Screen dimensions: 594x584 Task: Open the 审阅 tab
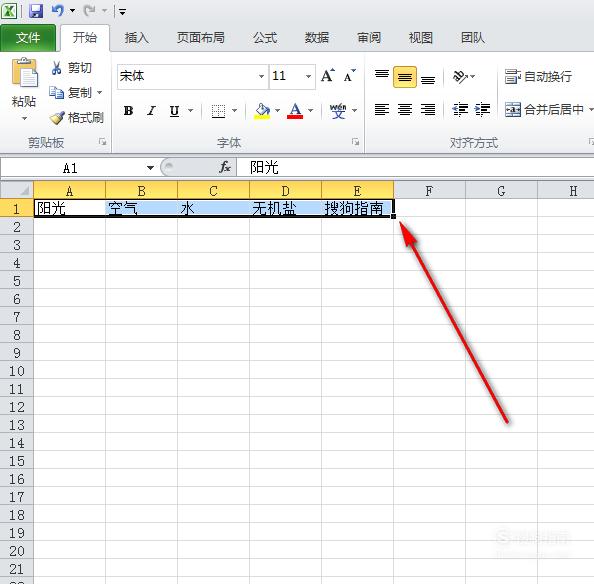369,37
